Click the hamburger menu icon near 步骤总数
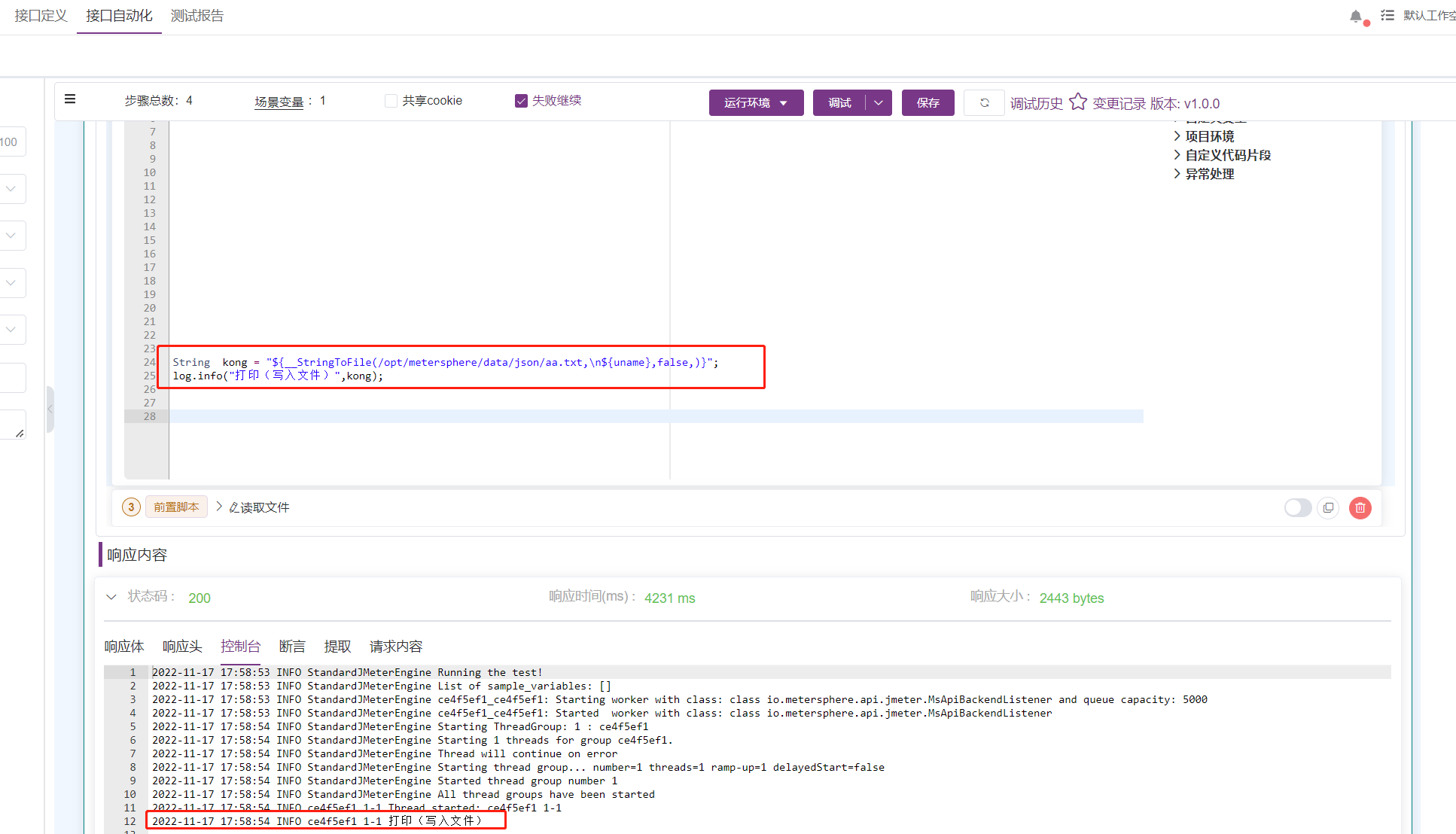Screen dimensions: 1456x834 point(70,99)
